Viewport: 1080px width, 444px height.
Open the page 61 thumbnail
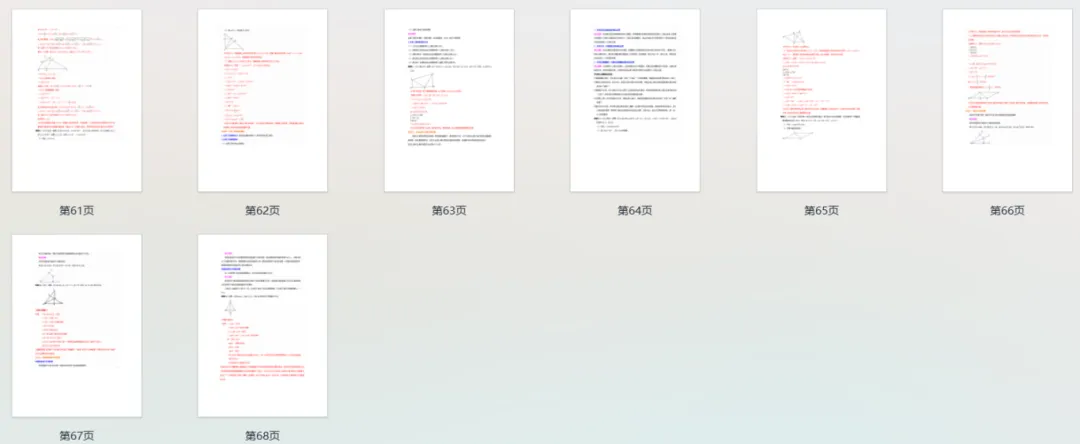coord(76,101)
